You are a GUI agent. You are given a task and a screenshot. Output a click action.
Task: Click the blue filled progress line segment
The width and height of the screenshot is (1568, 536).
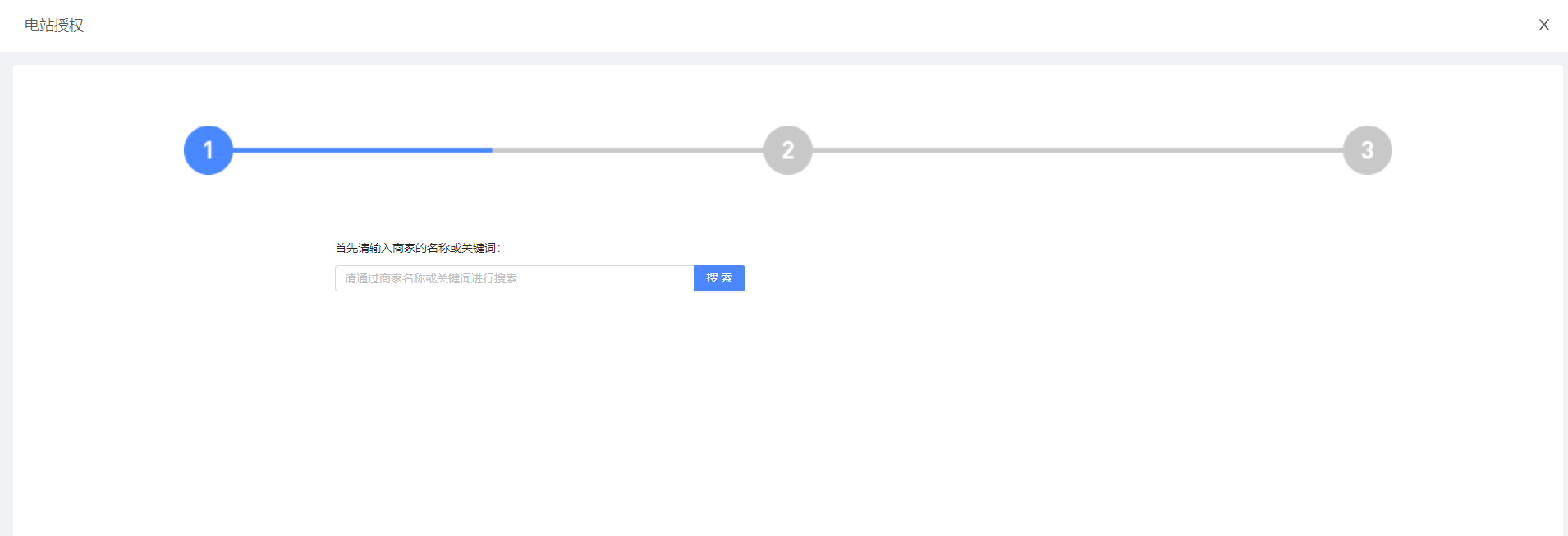pos(361,150)
